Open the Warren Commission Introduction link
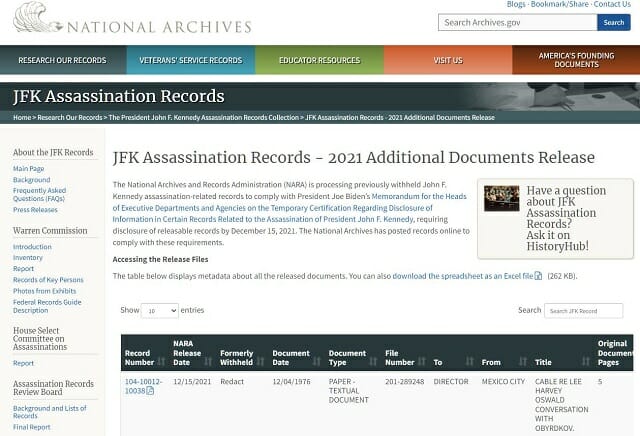Viewport: 640px width, 436px height. [32, 247]
